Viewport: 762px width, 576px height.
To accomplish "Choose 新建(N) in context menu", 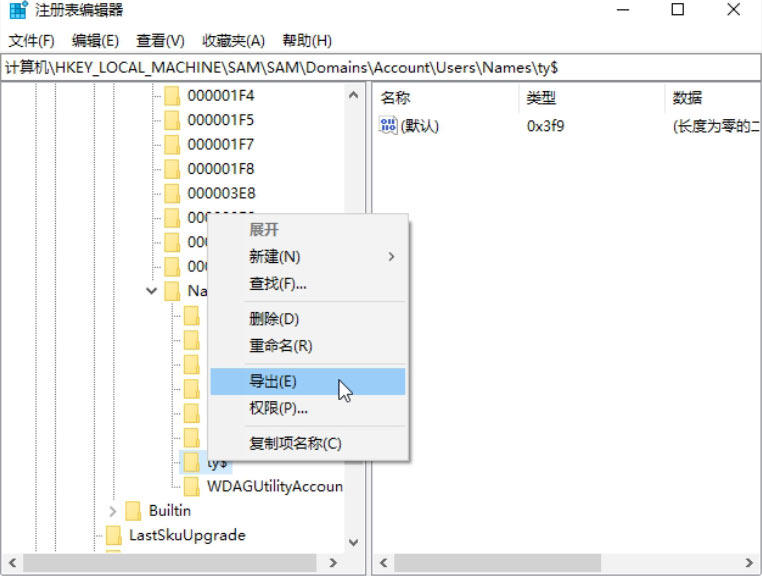I will (308, 257).
